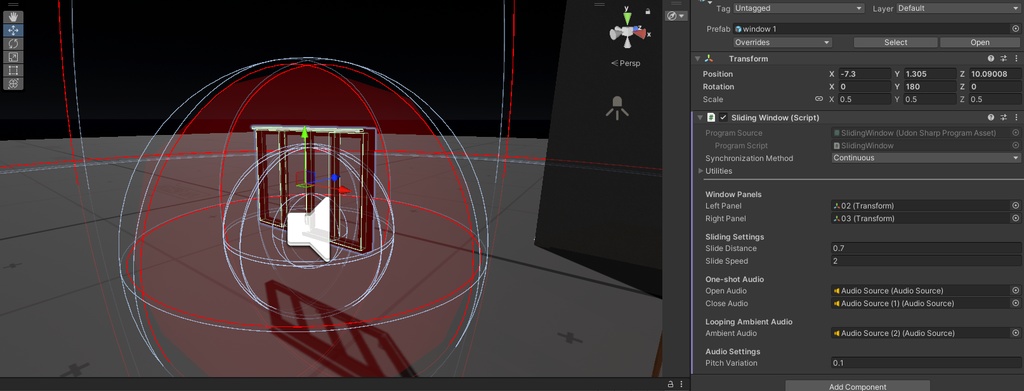Image resolution: width=1024 pixels, height=391 pixels.
Task: Open Transform component options menu
Action: pyautogui.click(x=1016, y=59)
